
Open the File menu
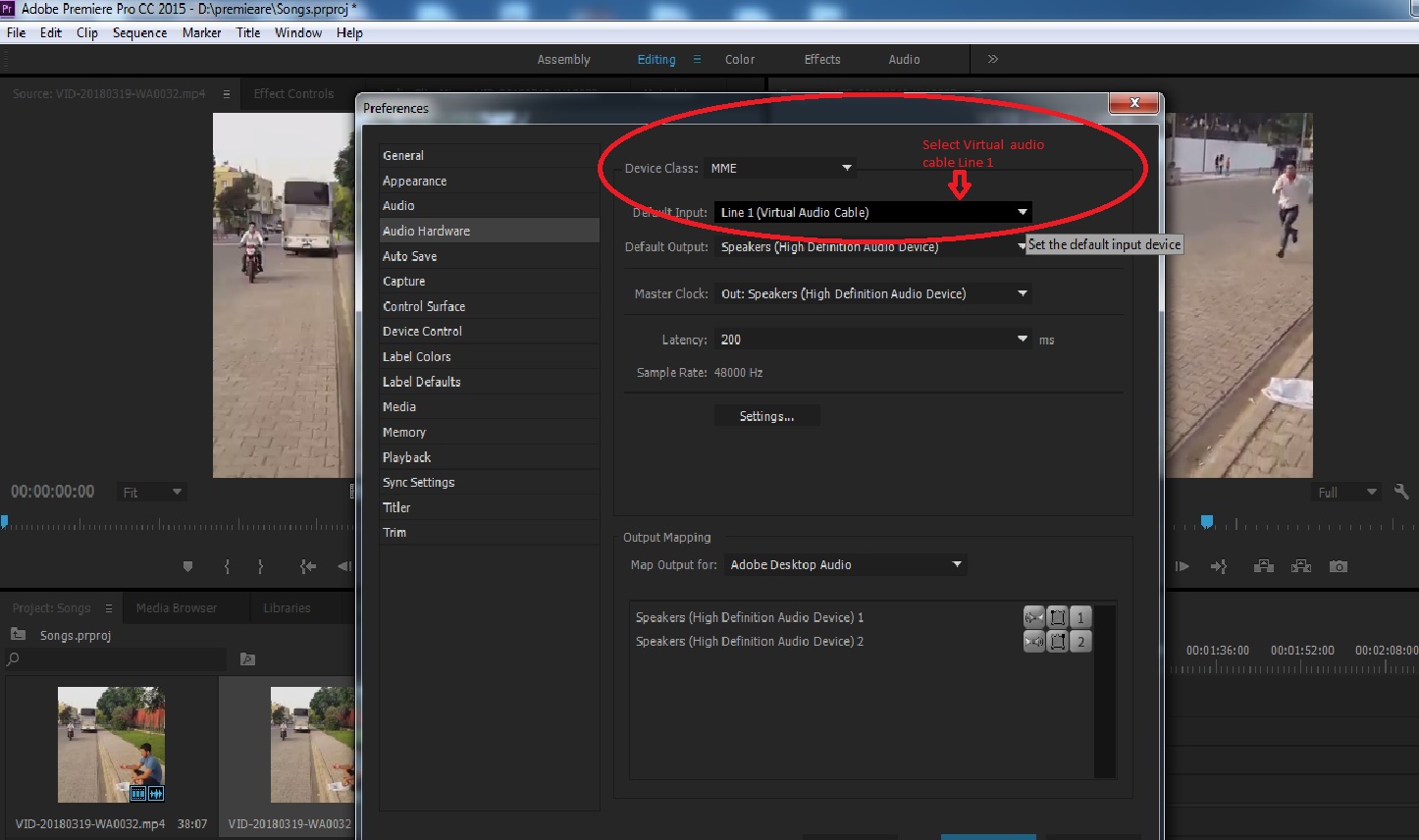point(17,32)
